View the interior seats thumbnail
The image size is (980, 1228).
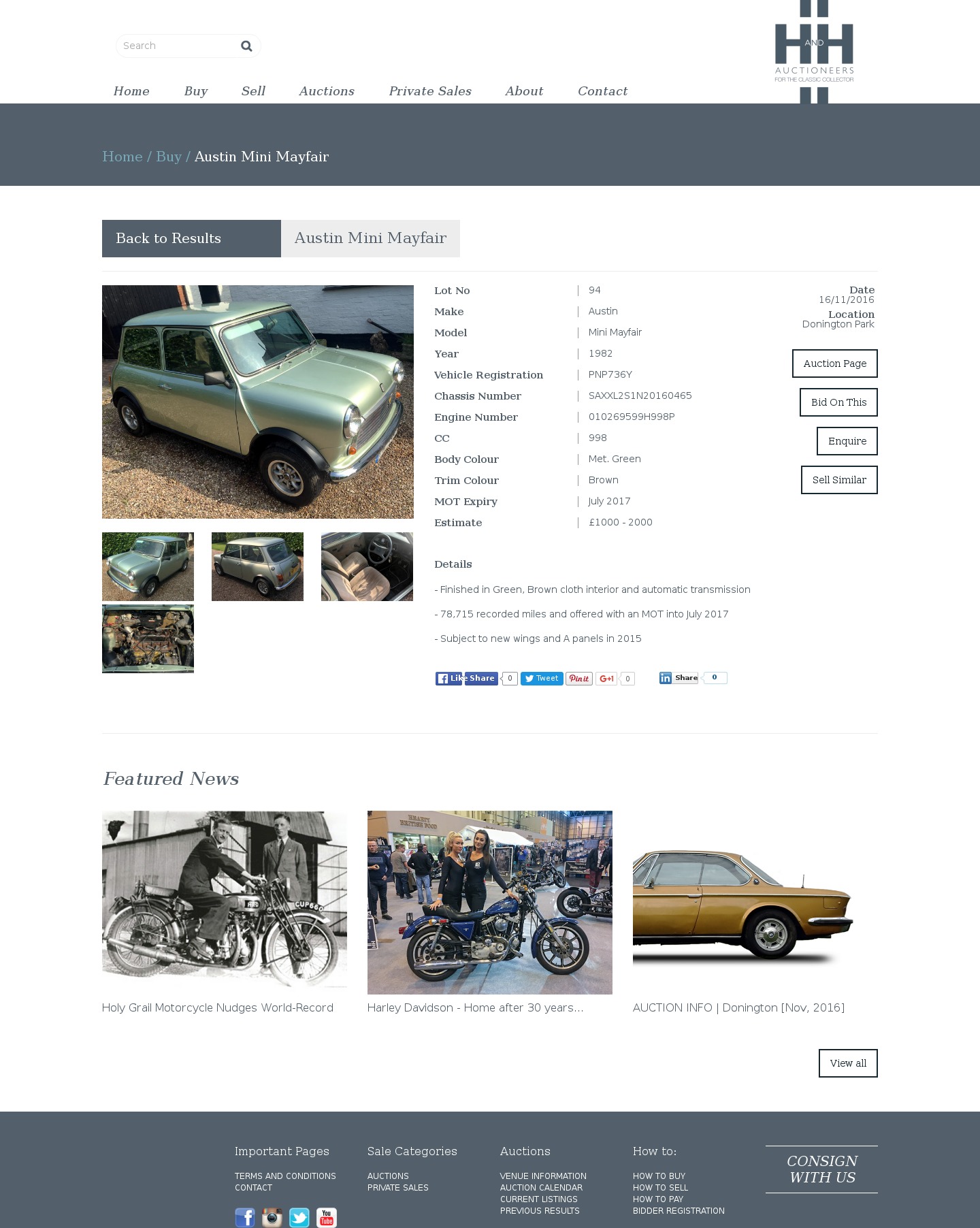367,566
